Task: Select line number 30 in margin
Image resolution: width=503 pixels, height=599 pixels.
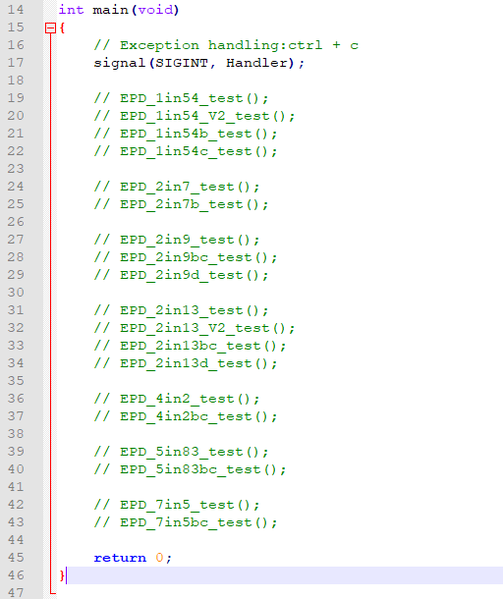Action: 16,293
